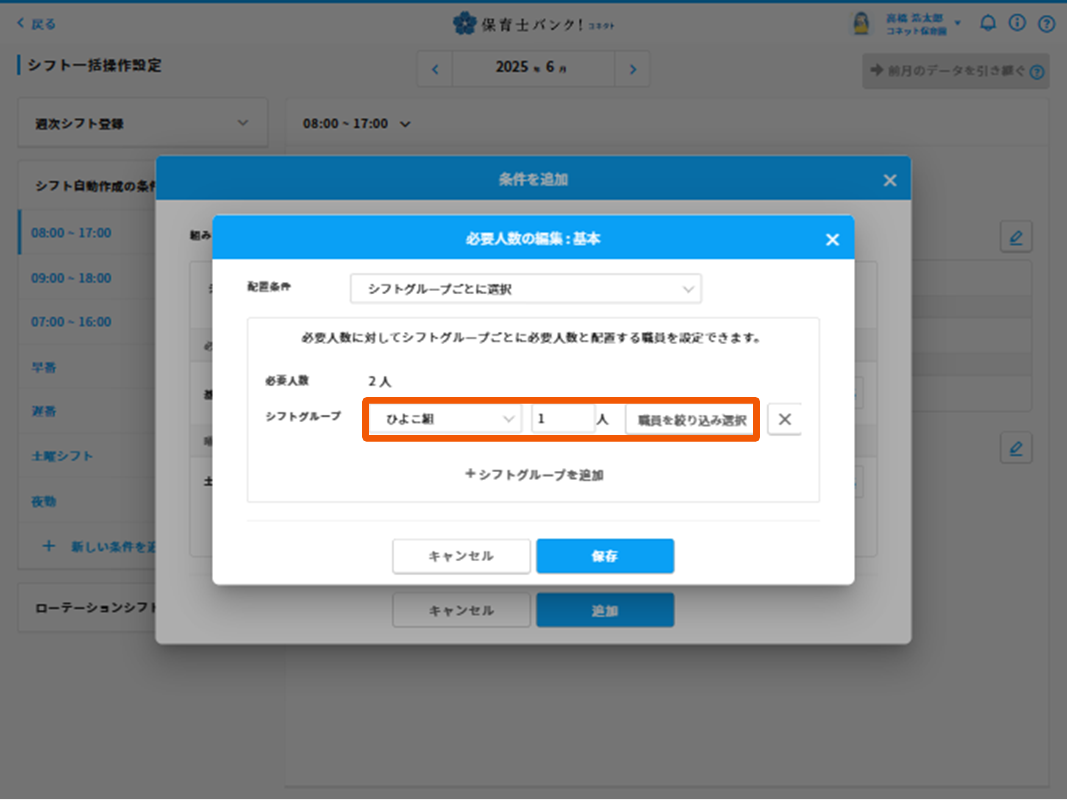
Task: Go to next month arrow
Action: [632, 69]
